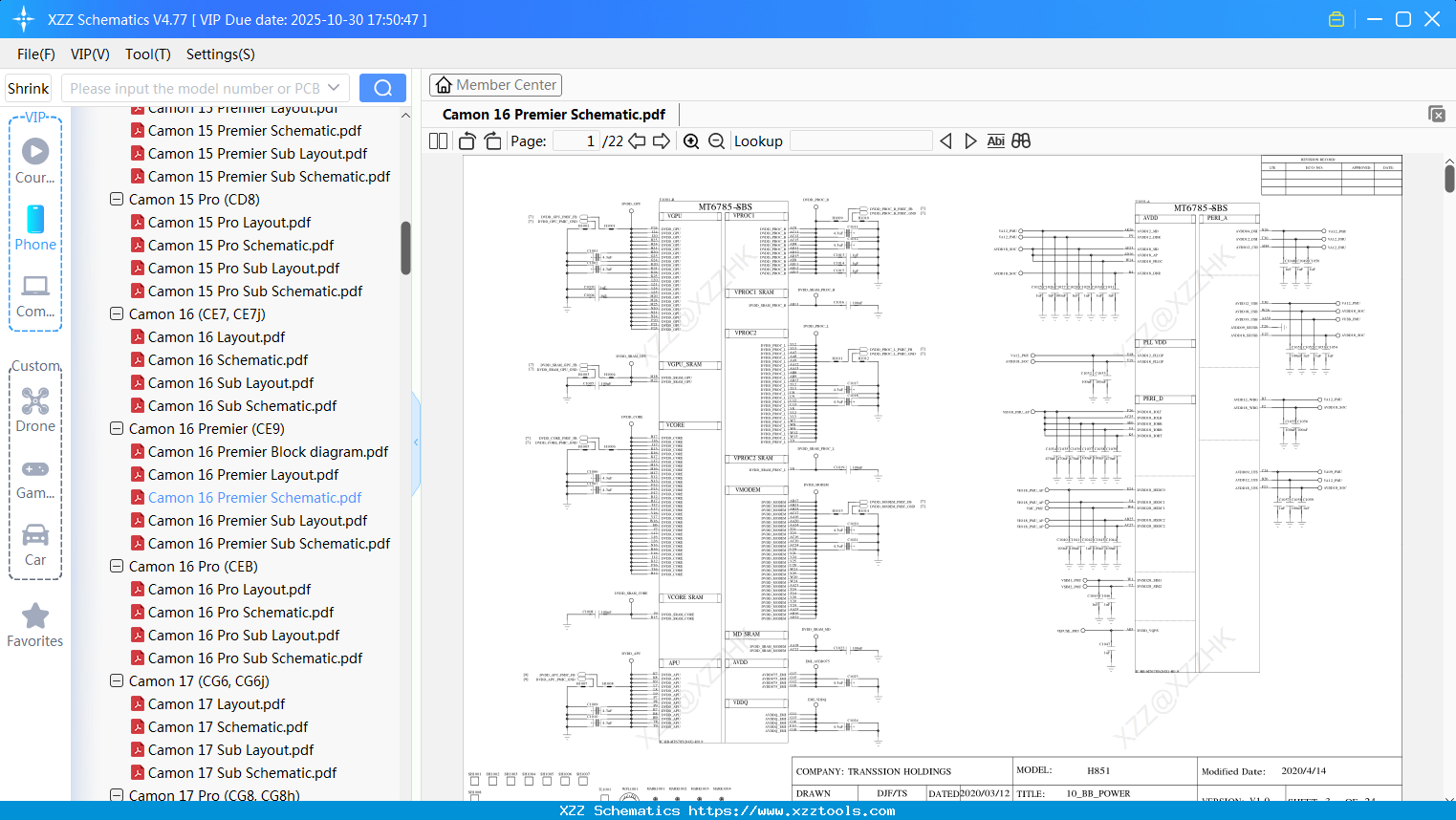This screenshot has width=1456, height=820.
Task: Zoom out of the schematic
Action: 716,140
